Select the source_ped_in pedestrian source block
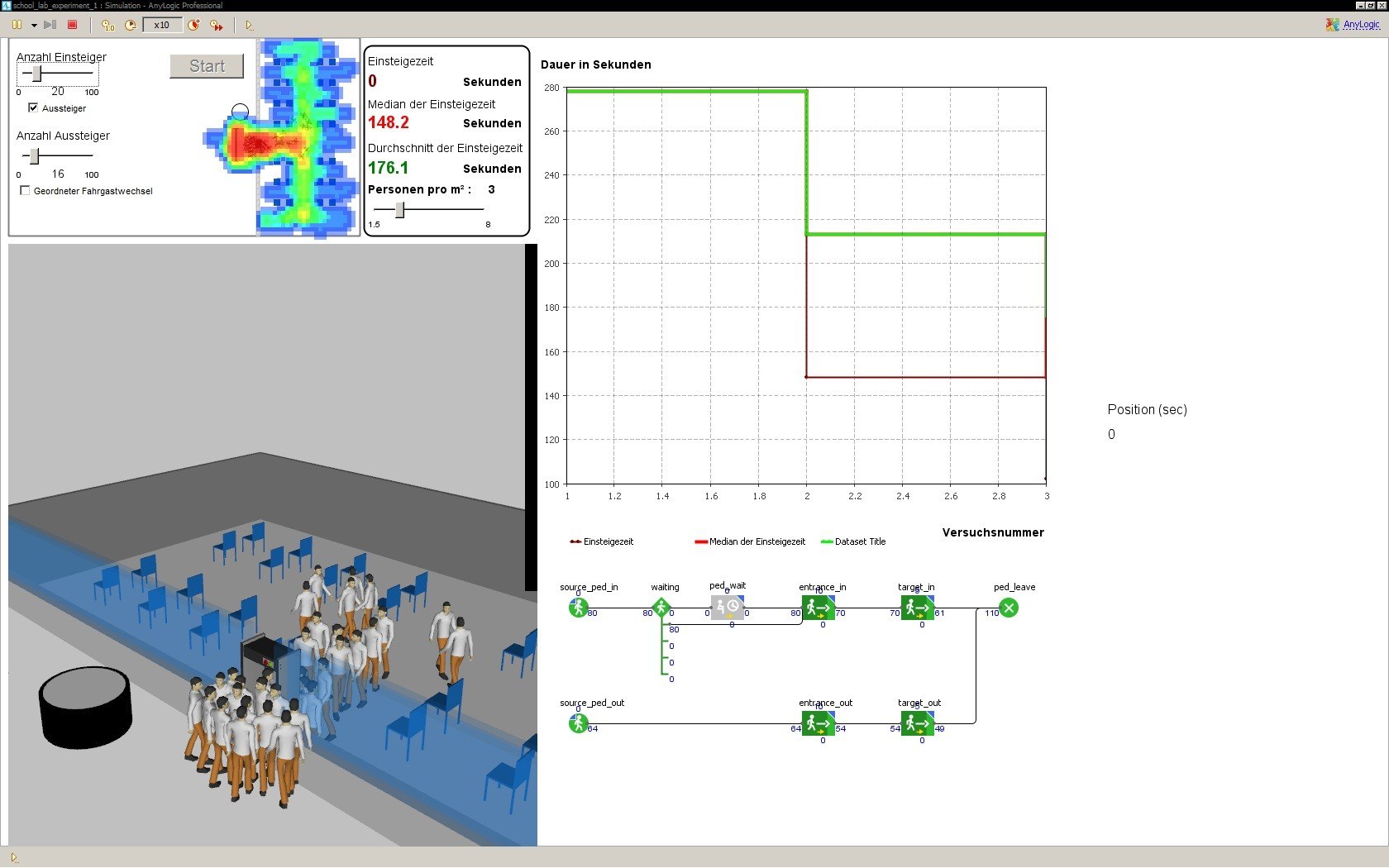Image resolution: width=1389 pixels, height=868 pixels. [579, 608]
